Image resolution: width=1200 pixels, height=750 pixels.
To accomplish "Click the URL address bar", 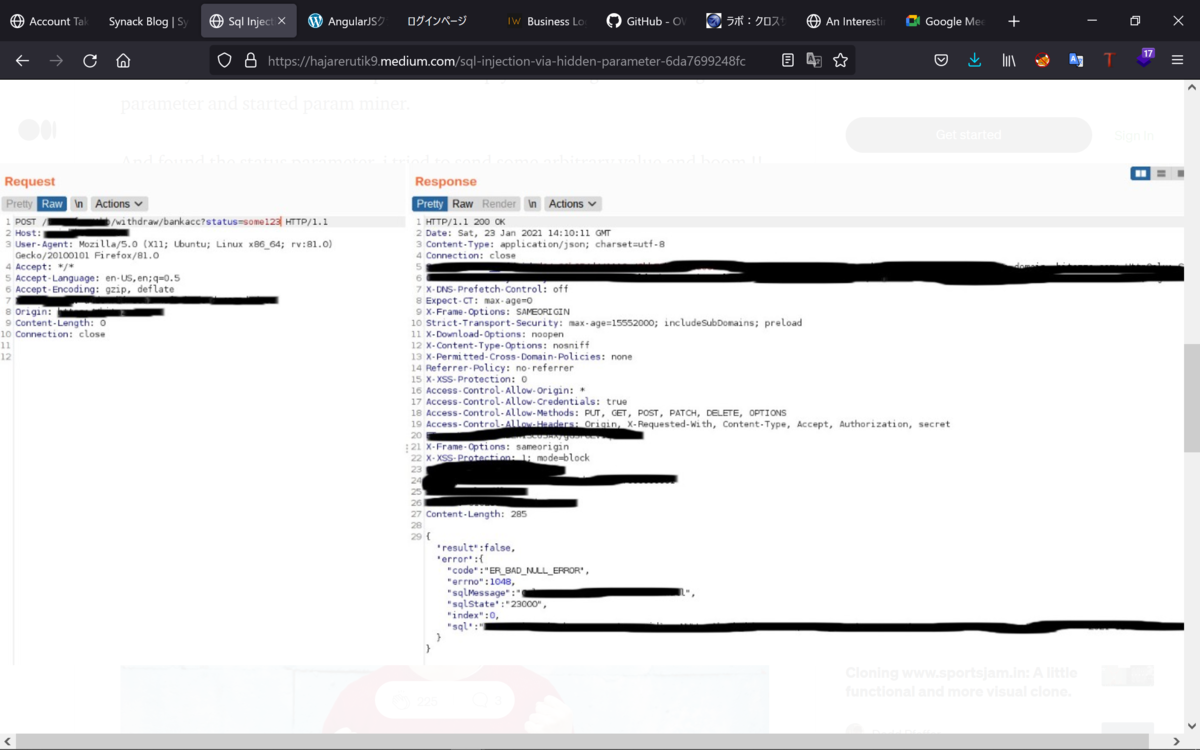I will 506,61.
